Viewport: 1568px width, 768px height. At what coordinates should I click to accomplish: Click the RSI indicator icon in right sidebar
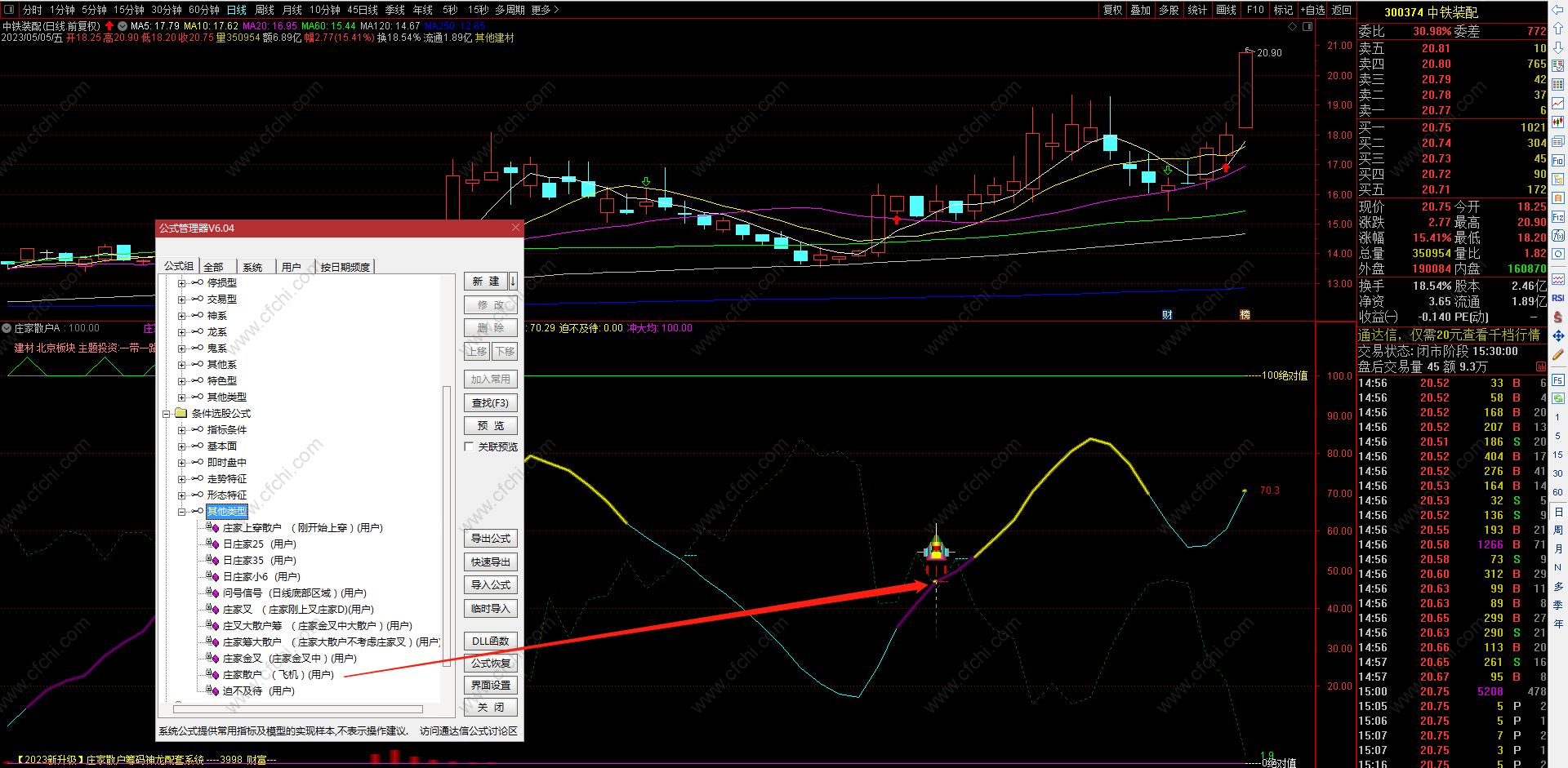pos(1558,298)
